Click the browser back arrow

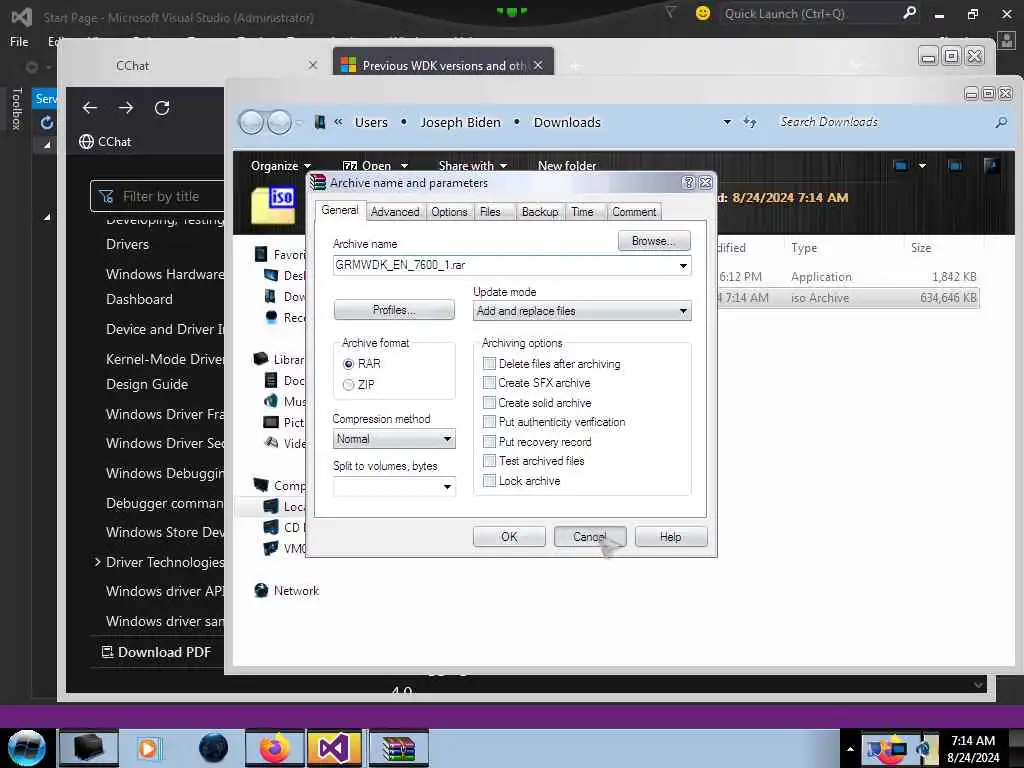[x=90, y=108]
